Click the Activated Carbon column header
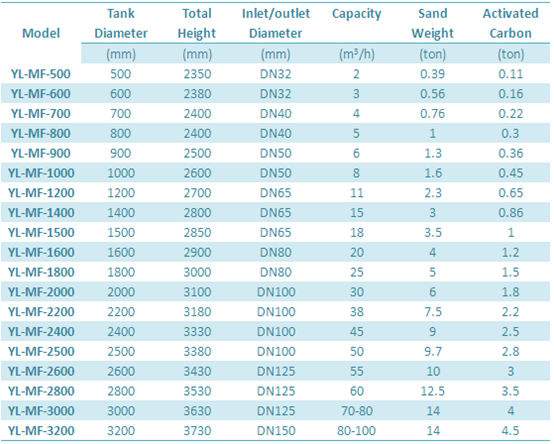554x444 pixels. pyautogui.click(x=511, y=23)
